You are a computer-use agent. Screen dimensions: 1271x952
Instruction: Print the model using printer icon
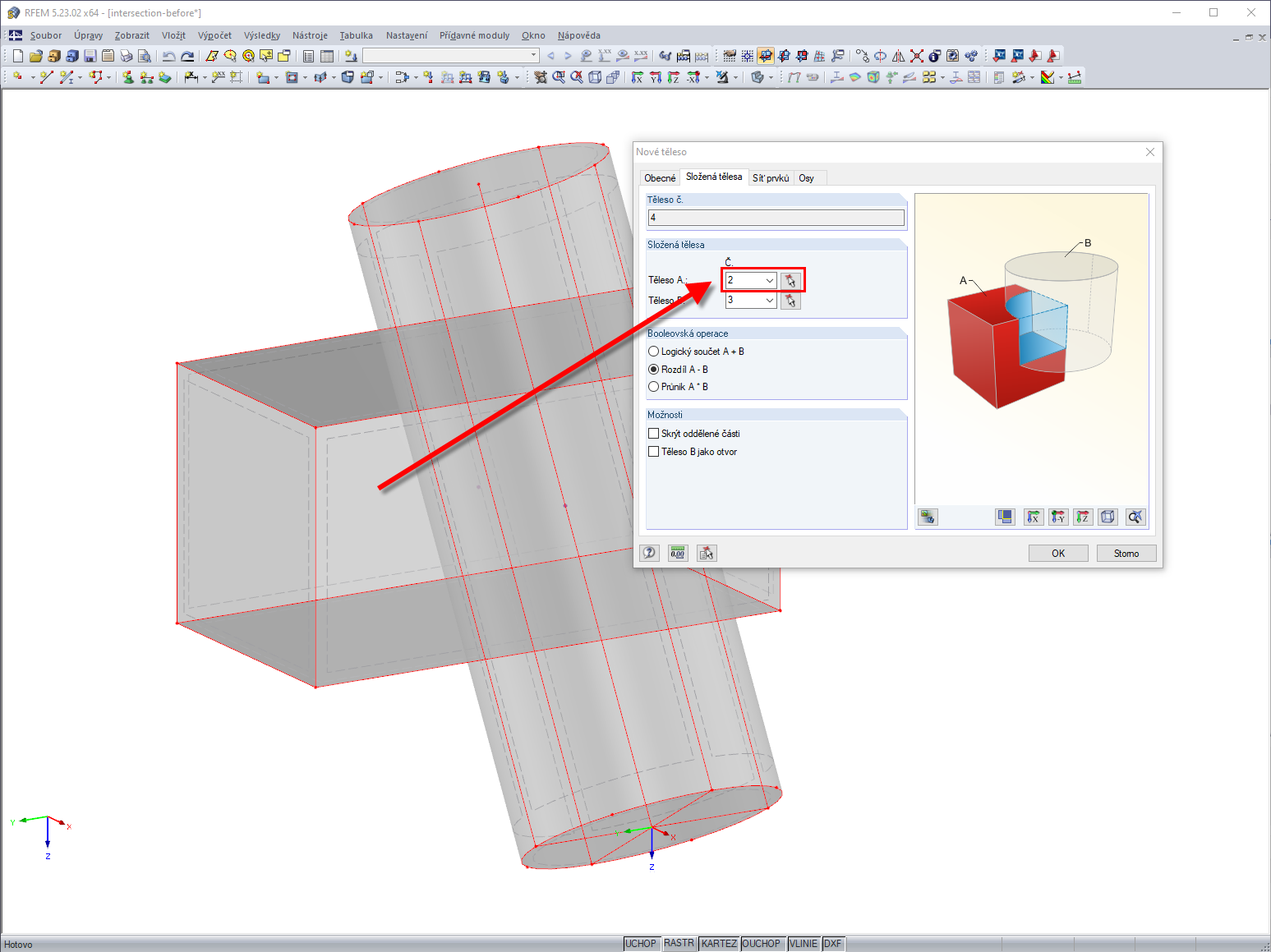tap(126, 56)
